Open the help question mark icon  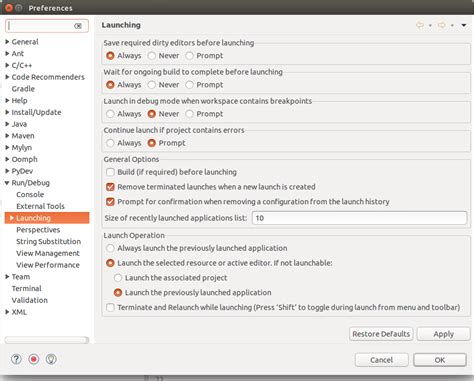[16, 359]
